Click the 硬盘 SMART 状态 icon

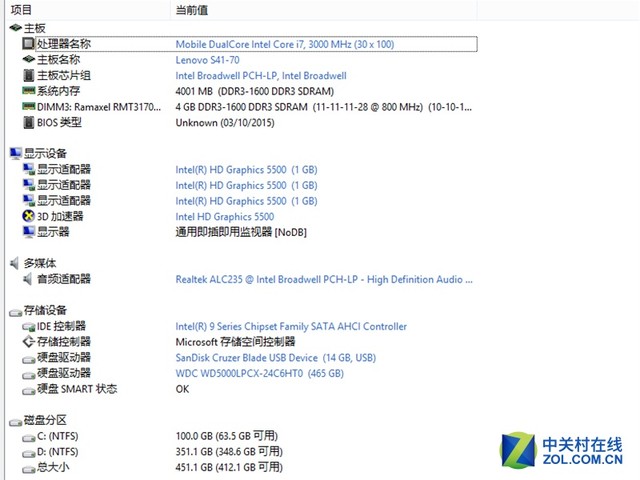[x=29, y=391]
